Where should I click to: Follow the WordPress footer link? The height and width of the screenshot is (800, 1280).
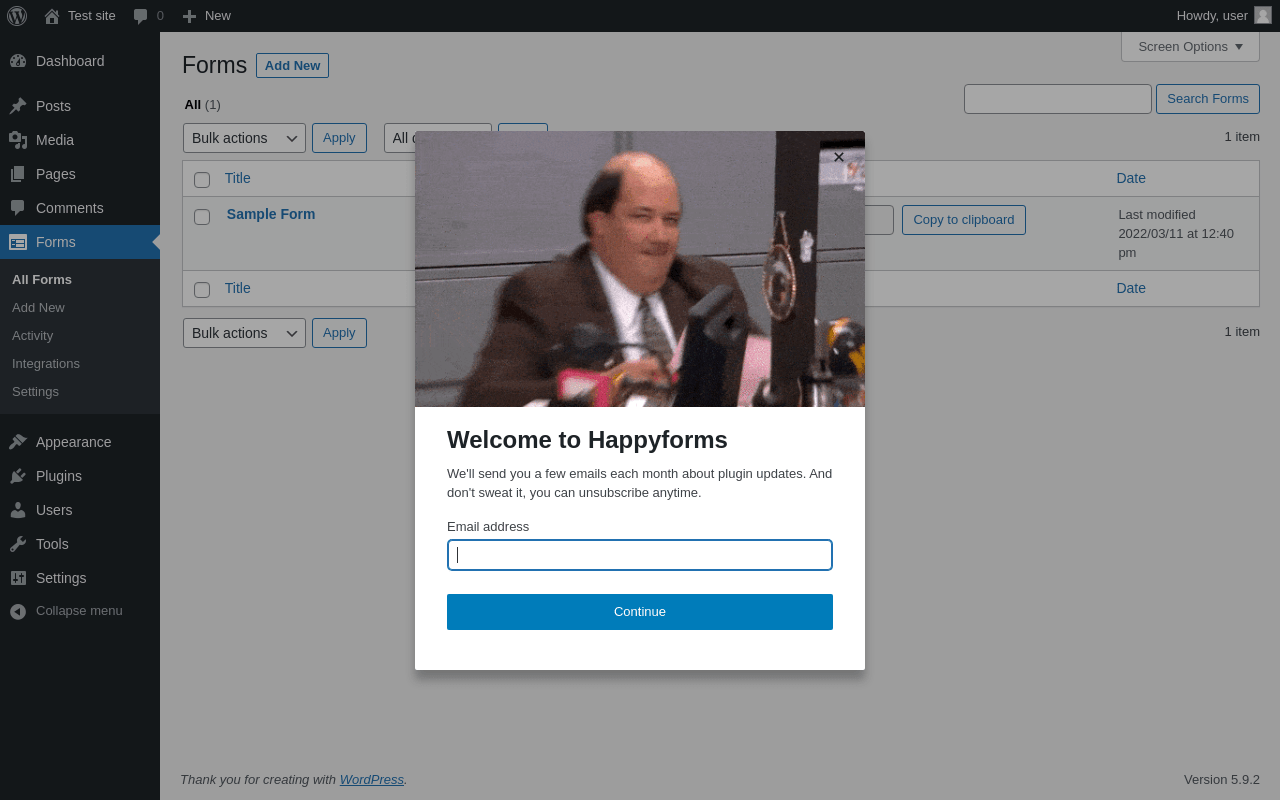(x=372, y=779)
